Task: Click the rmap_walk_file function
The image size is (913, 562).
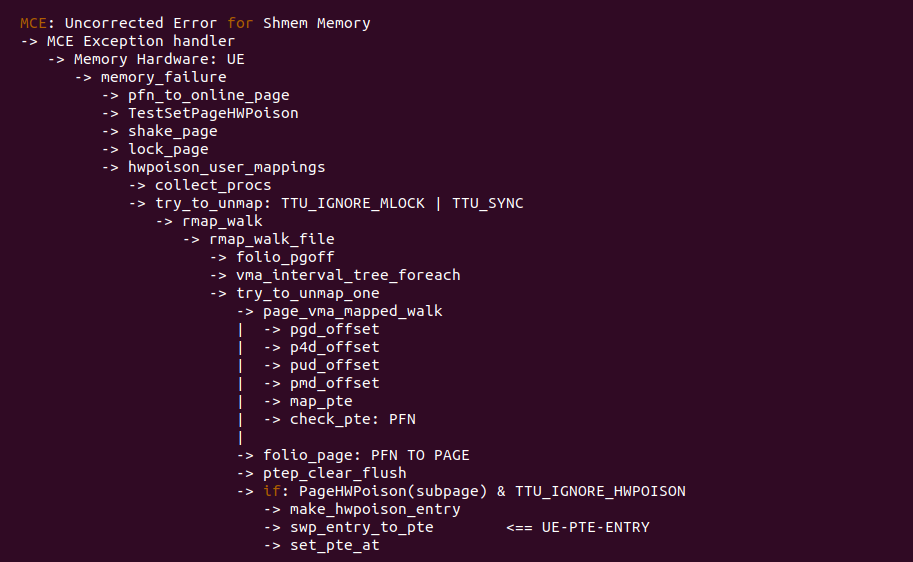Action: tap(271, 239)
